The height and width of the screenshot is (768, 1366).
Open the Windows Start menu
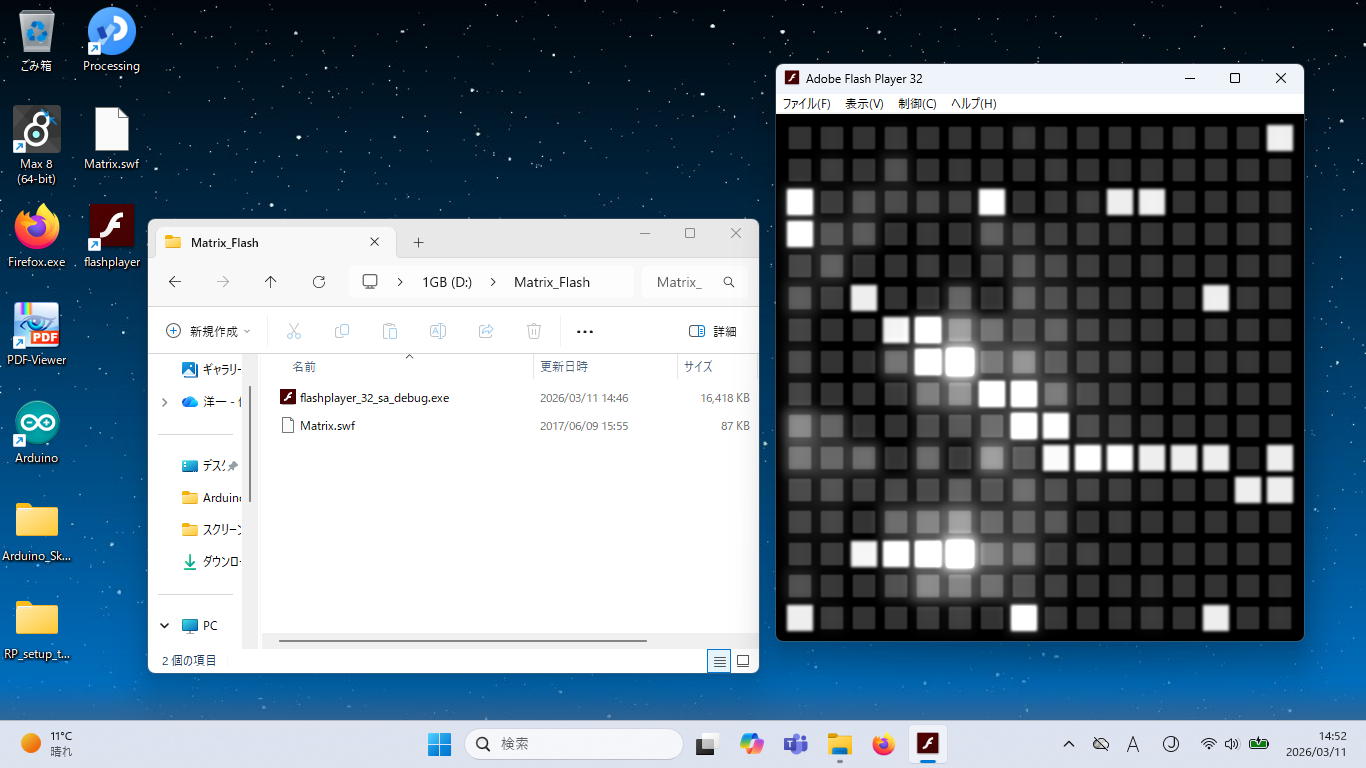[x=439, y=744]
